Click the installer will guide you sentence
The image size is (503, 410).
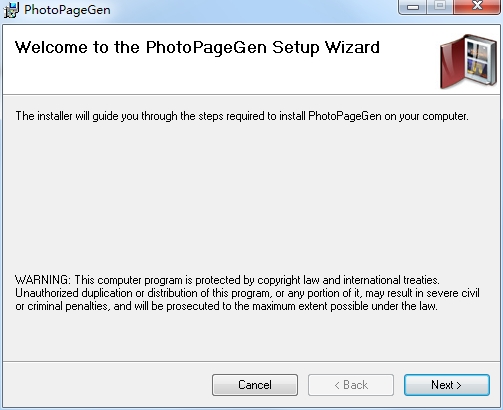tap(242, 116)
